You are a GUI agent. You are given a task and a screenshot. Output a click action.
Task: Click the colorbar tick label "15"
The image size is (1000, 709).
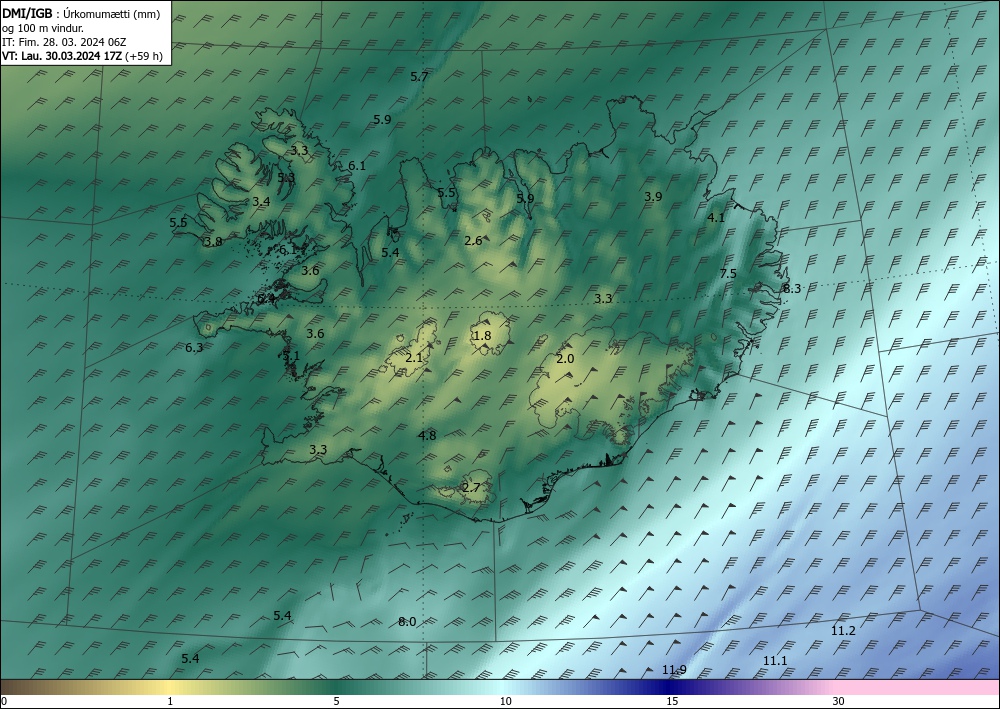672,701
